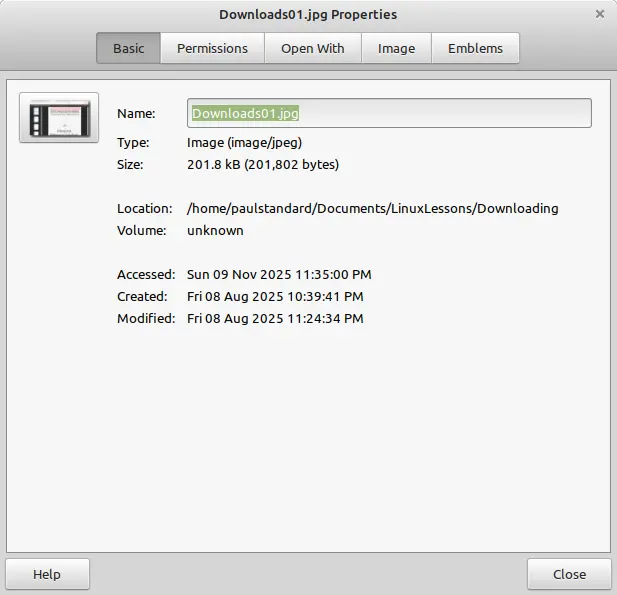Screen dimensions: 617x595
Task: Click the Help button
Action: click(x=47, y=574)
